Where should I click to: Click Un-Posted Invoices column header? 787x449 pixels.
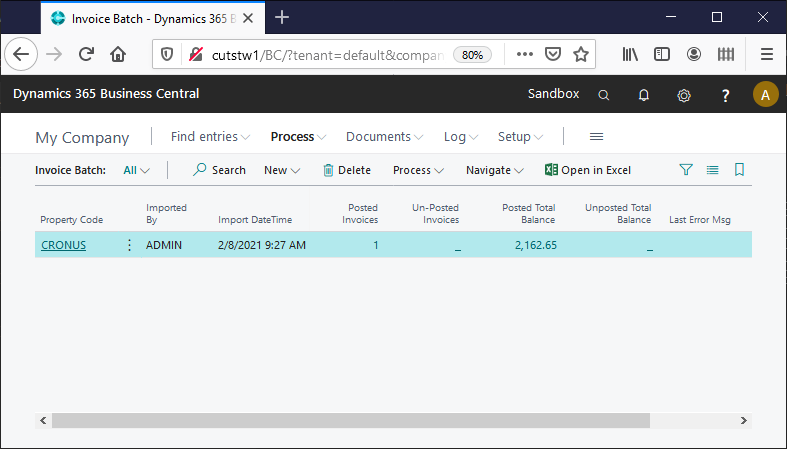[435, 214]
